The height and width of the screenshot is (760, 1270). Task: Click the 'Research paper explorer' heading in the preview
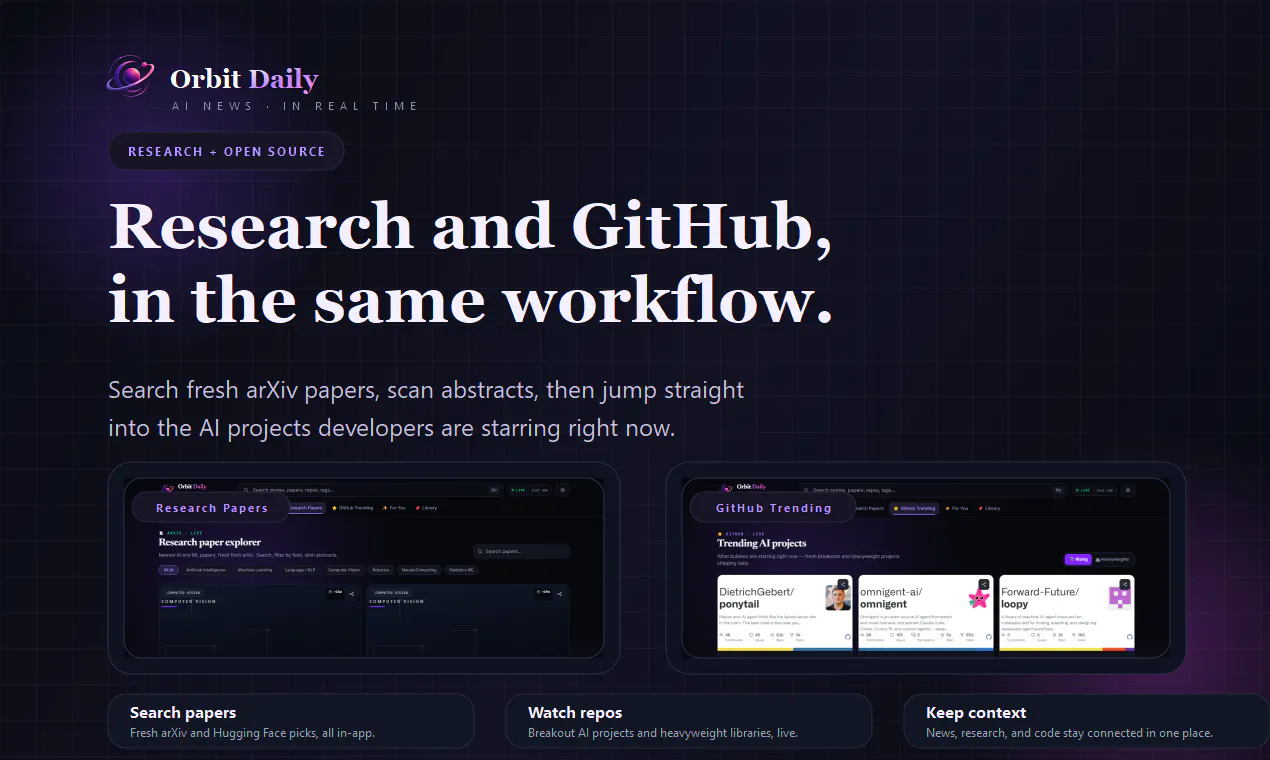coord(210,542)
